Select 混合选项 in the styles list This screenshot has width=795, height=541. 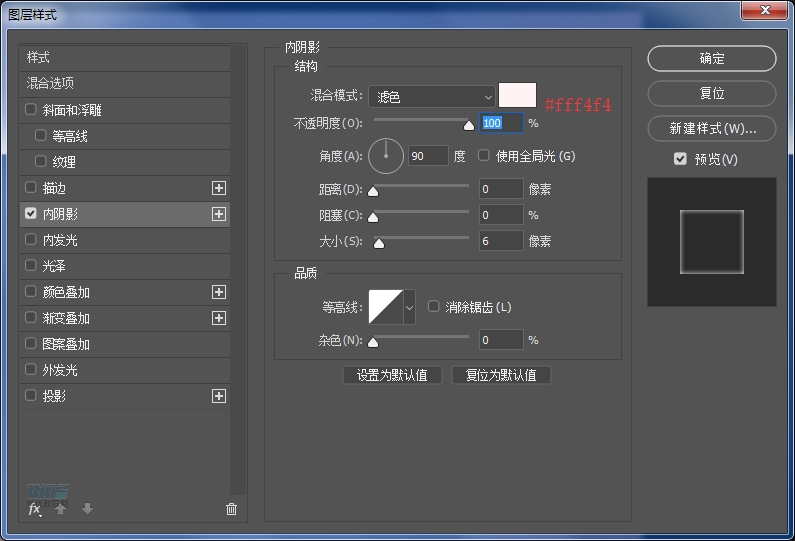(50, 83)
